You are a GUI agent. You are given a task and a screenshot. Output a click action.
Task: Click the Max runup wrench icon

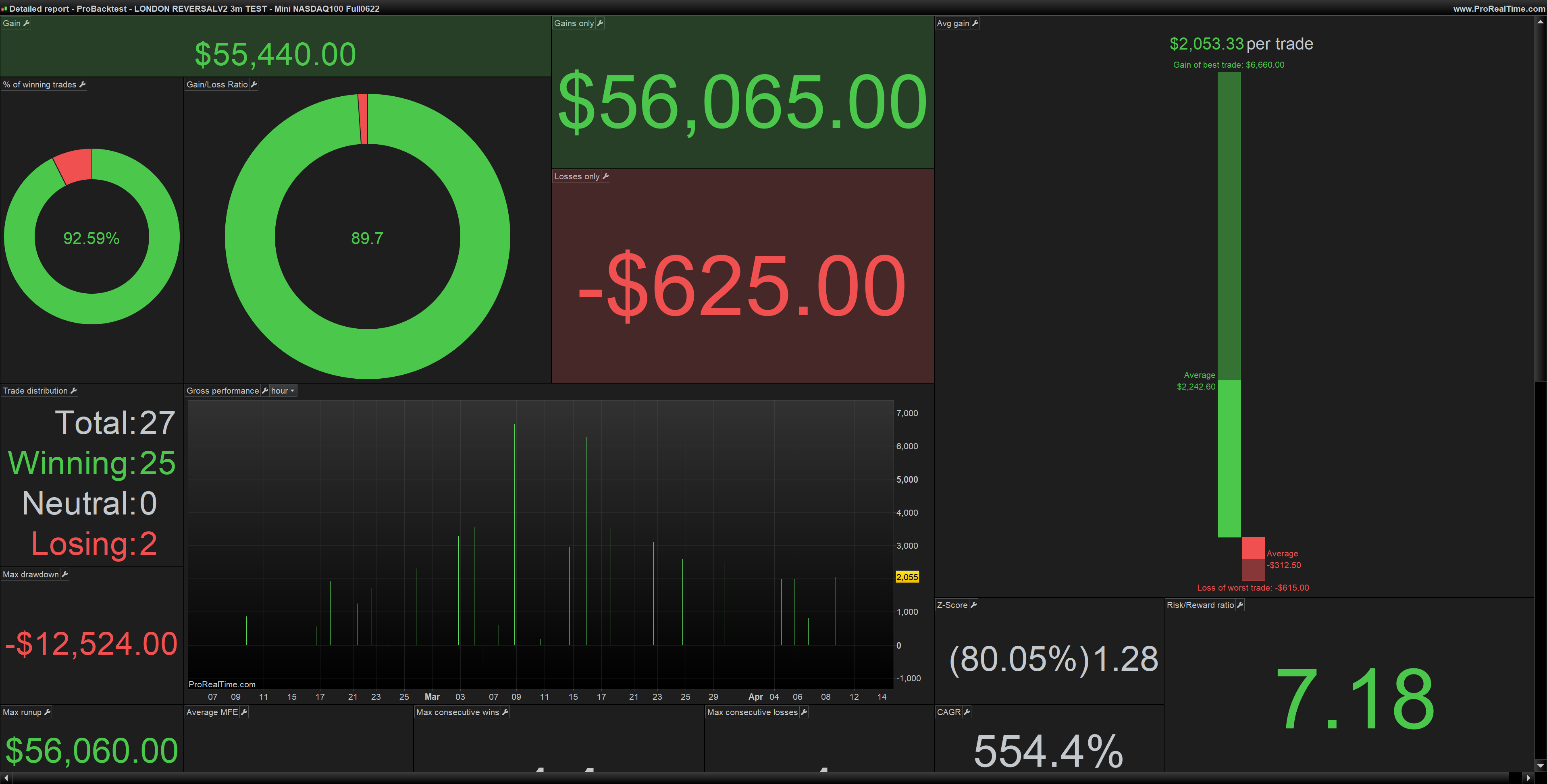(47, 713)
